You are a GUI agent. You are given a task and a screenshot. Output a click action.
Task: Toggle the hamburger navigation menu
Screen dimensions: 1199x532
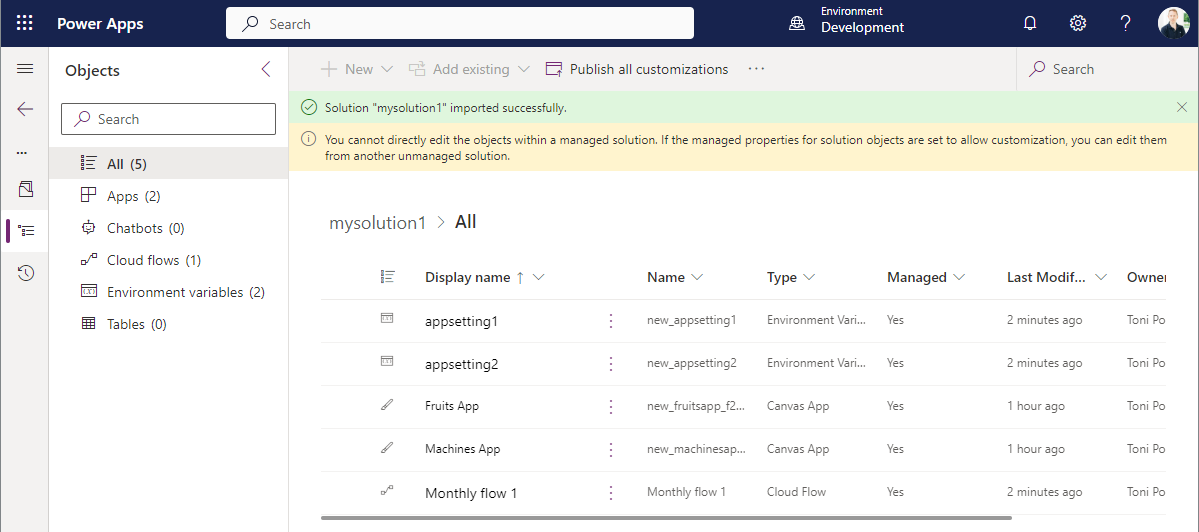[x=25, y=69]
